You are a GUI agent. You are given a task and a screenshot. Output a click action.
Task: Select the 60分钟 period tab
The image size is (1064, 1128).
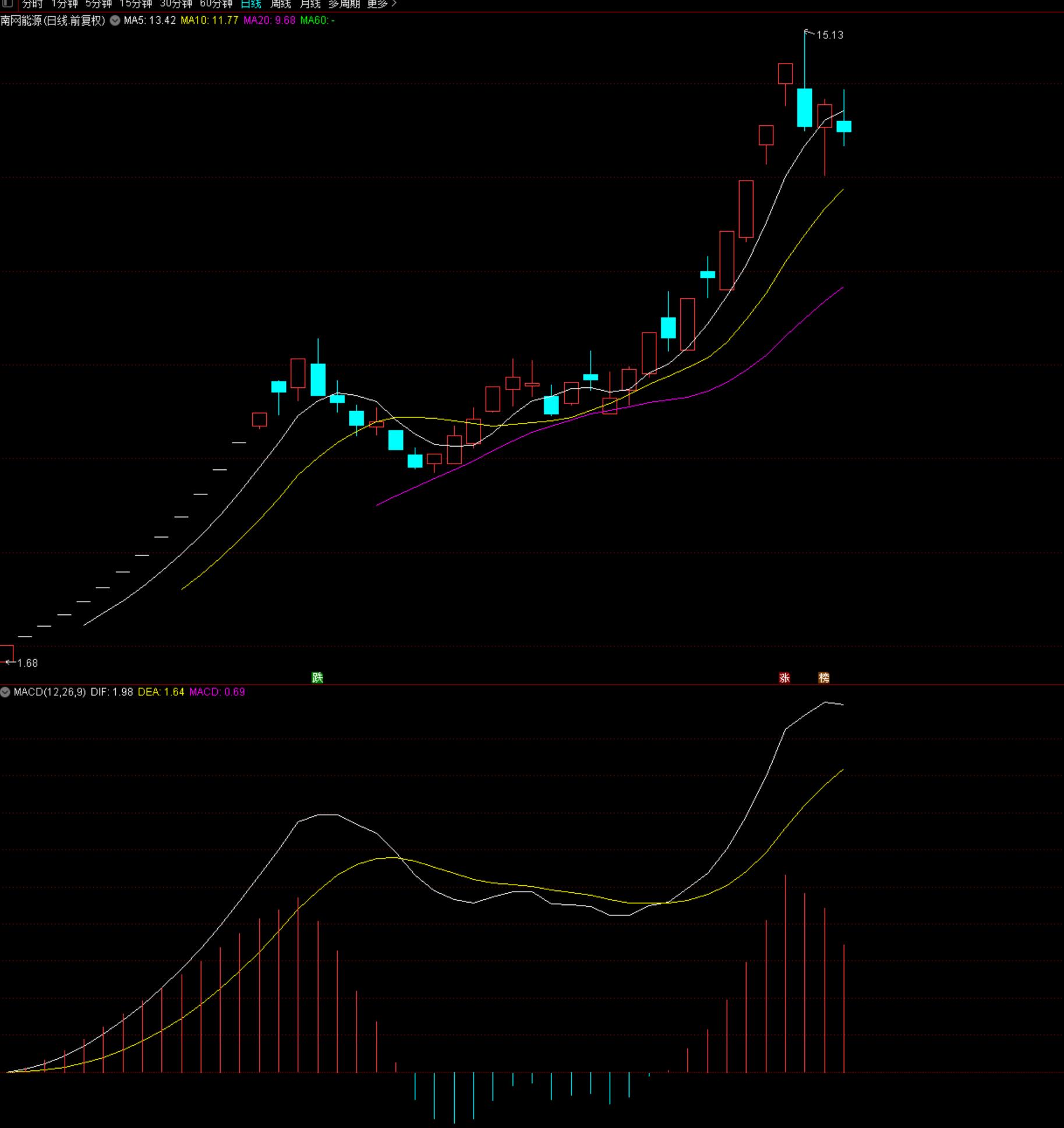(216, 4)
